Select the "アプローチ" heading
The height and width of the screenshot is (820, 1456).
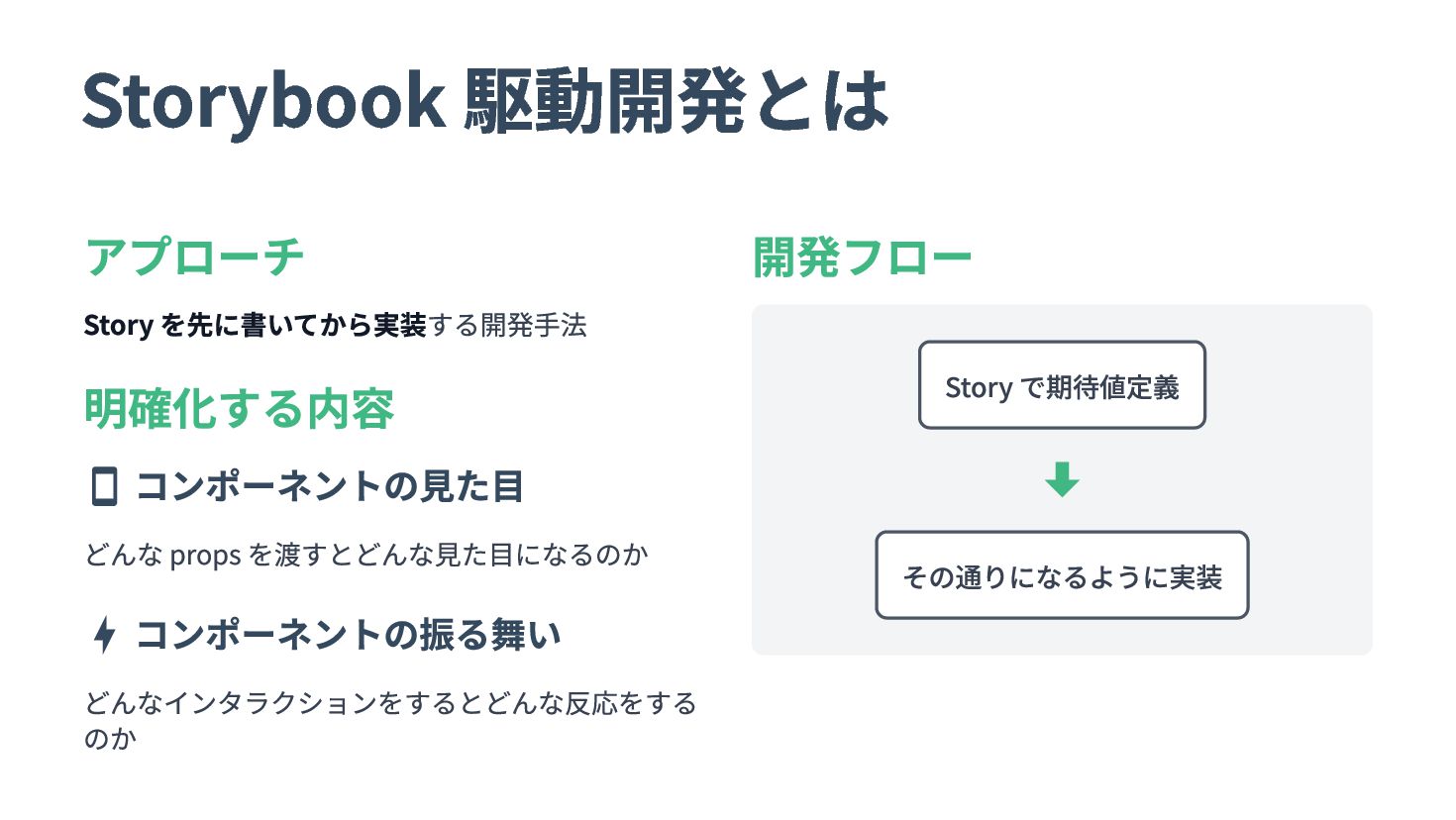coord(194,257)
